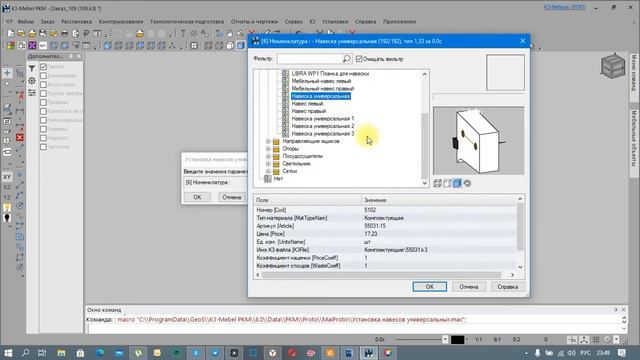Toggle the third checkbox in side panel list
Image resolution: width=640 pixels, height=360 pixels.
pyautogui.click(x=43, y=84)
